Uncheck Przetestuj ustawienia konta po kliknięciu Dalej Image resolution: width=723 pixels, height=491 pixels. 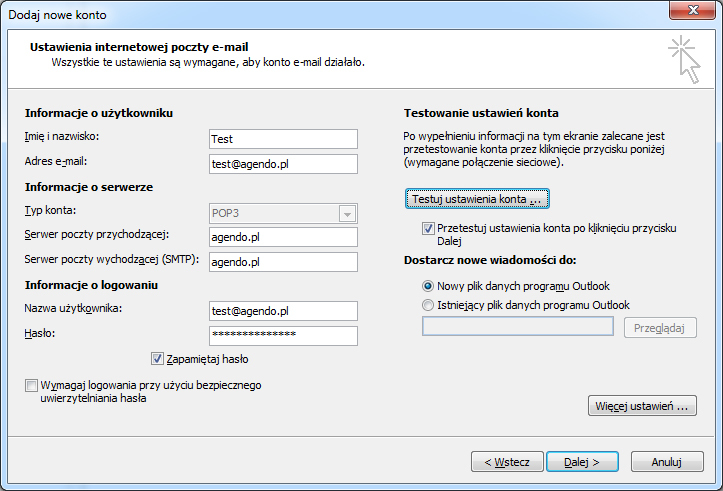428,228
